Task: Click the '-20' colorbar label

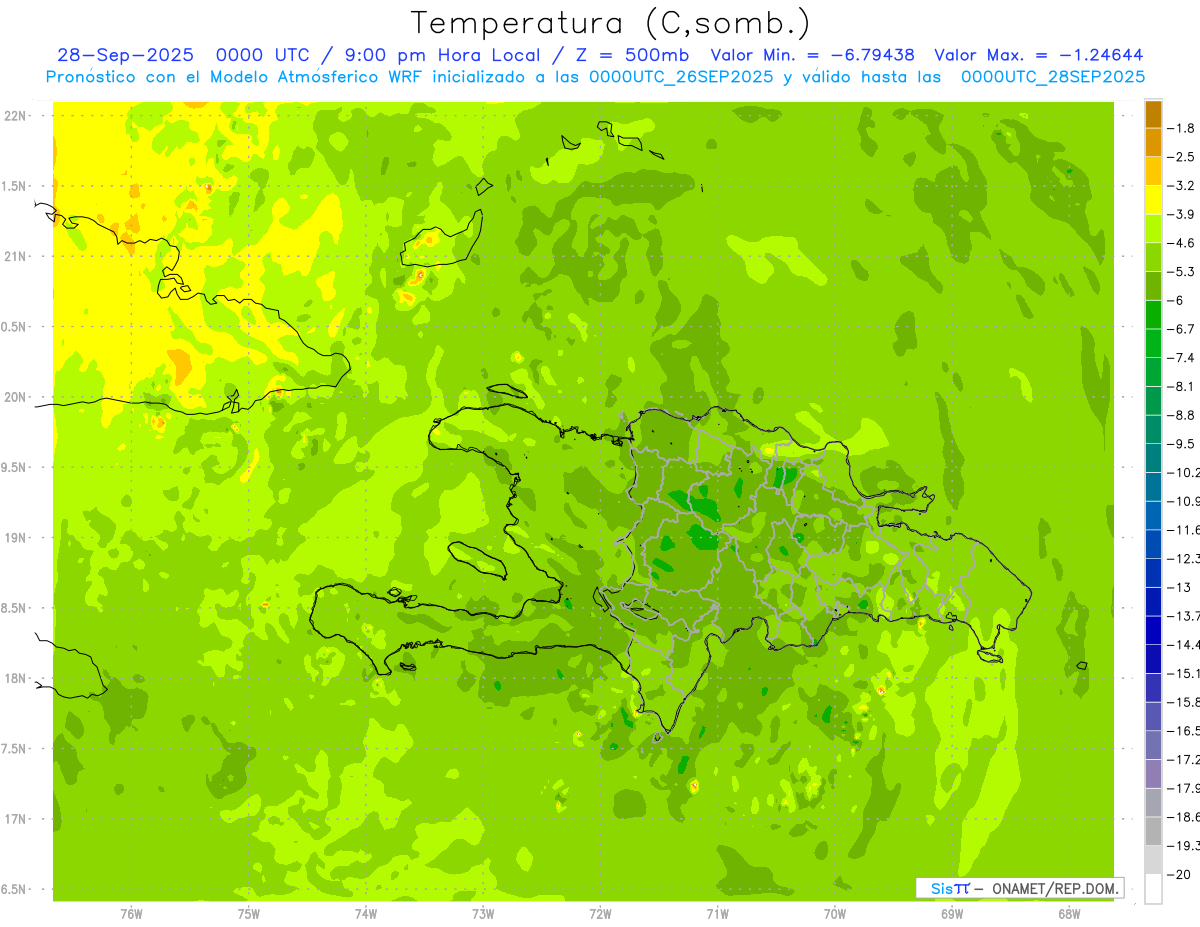Action: [x=1180, y=874]
